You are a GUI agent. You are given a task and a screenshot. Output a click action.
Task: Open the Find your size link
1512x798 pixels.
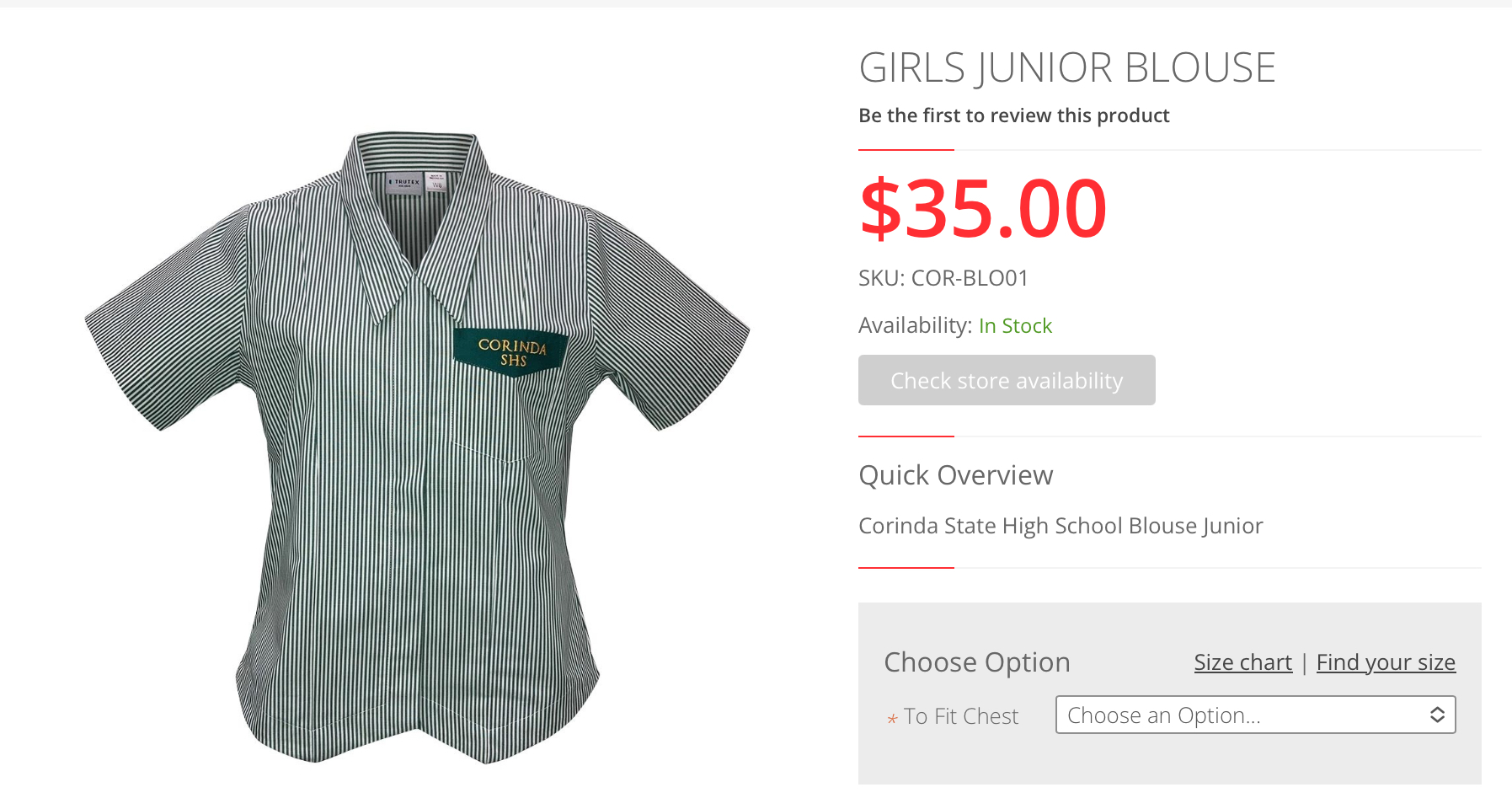coord(1386,662)
